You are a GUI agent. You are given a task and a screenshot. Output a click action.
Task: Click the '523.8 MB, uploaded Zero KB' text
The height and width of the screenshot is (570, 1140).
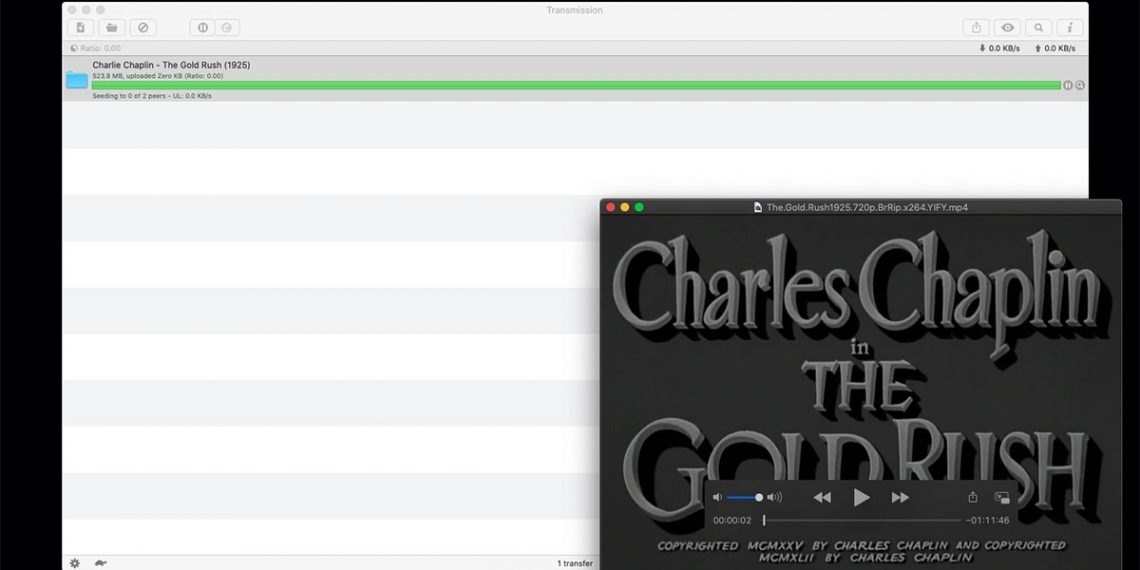coord(158,76)
